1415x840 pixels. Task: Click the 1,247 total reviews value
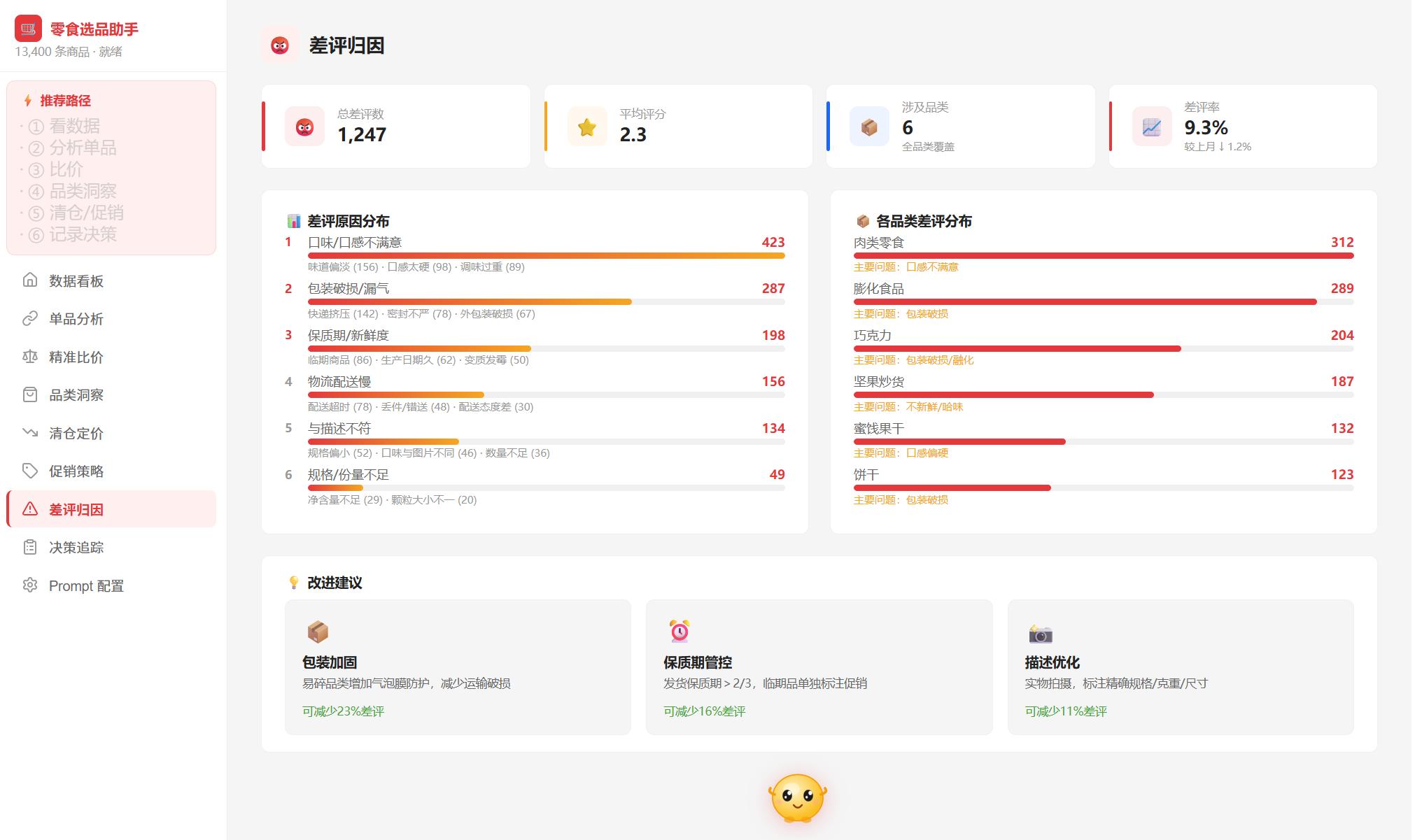click(x=362, y=134)
